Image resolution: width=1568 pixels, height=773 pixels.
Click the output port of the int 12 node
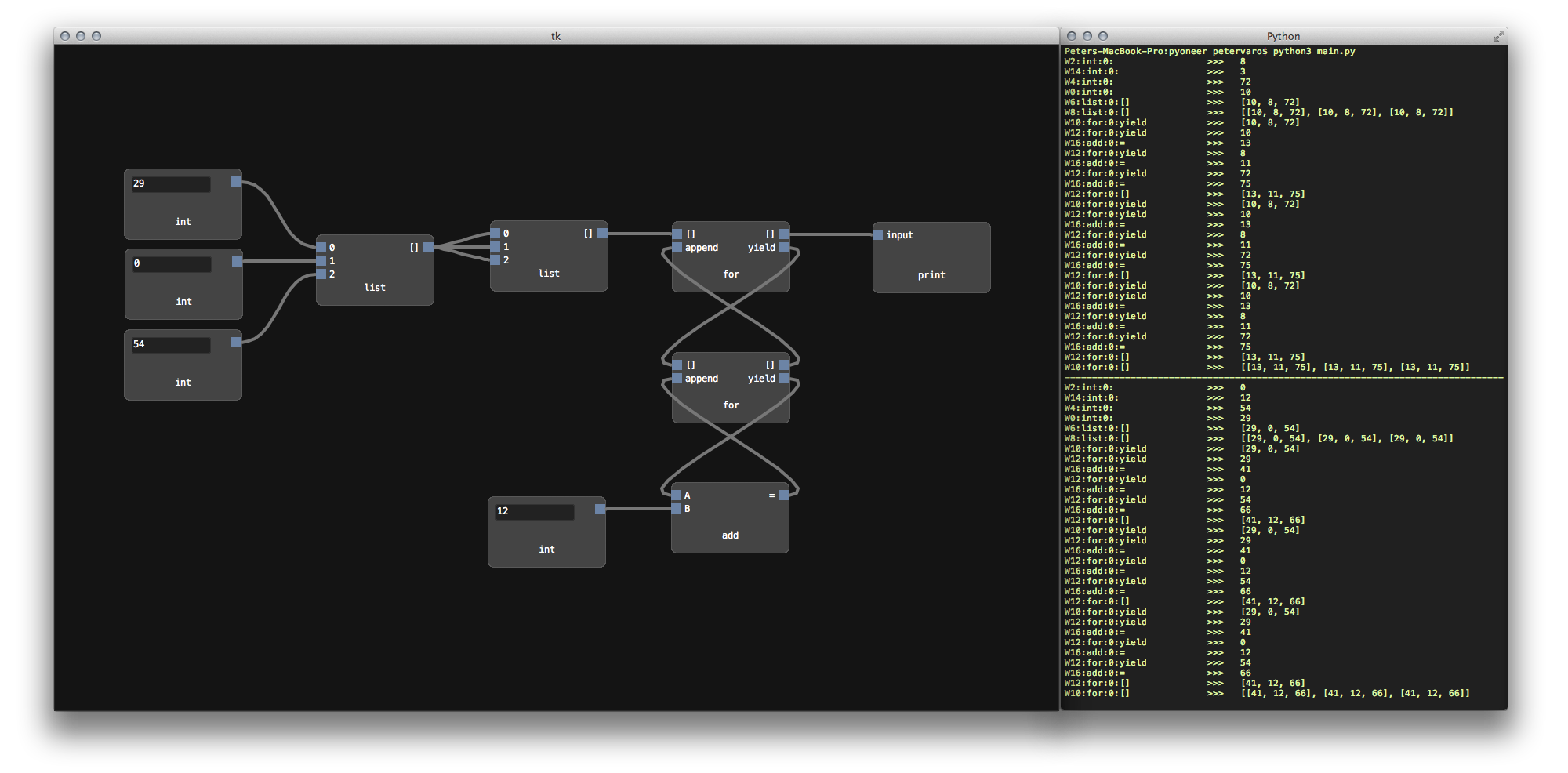click(x=600, y=510)
